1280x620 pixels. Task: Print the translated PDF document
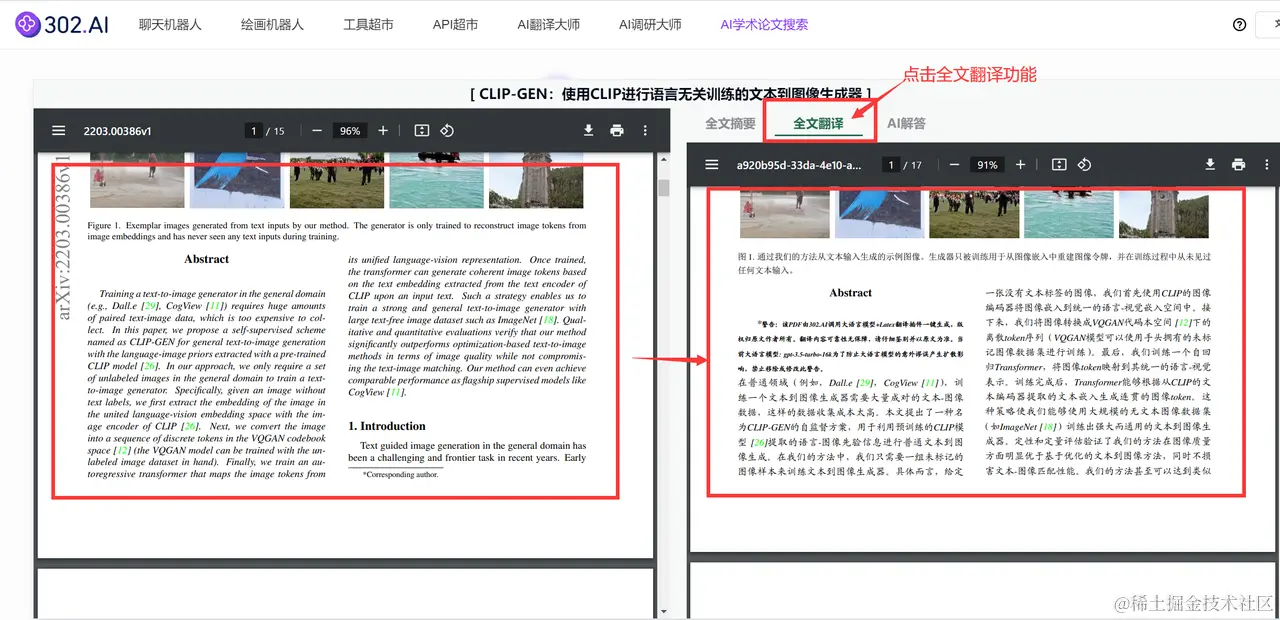click(x=1237, y=164)
